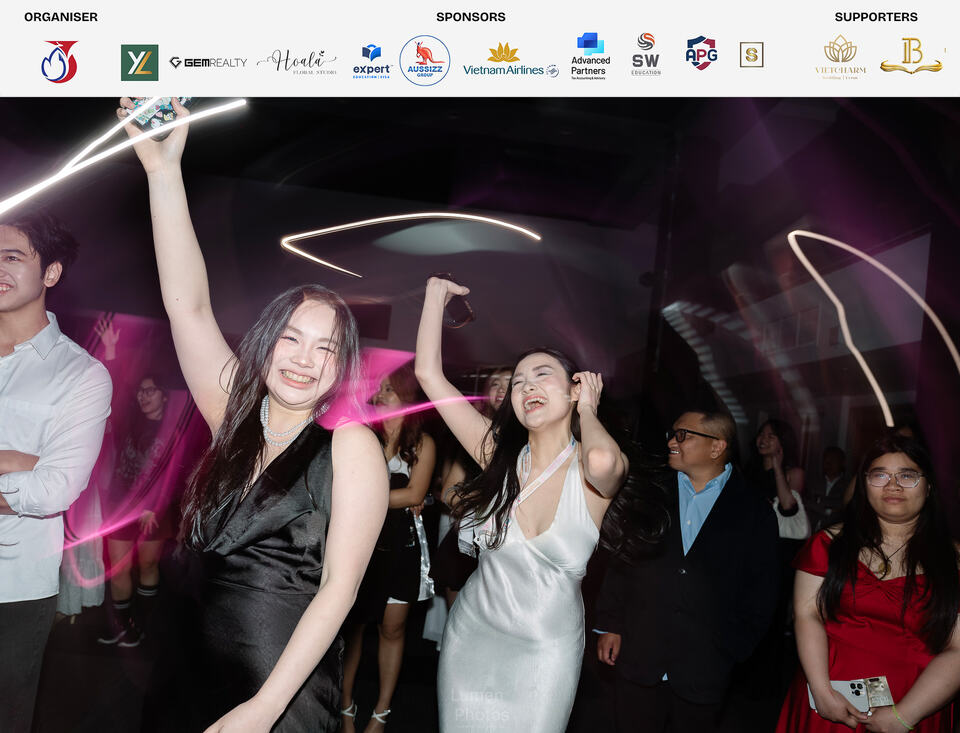This screenshot has height=733, width=960.
Task: Open the VietCharm supporter logo
Action: pos(840,57)
